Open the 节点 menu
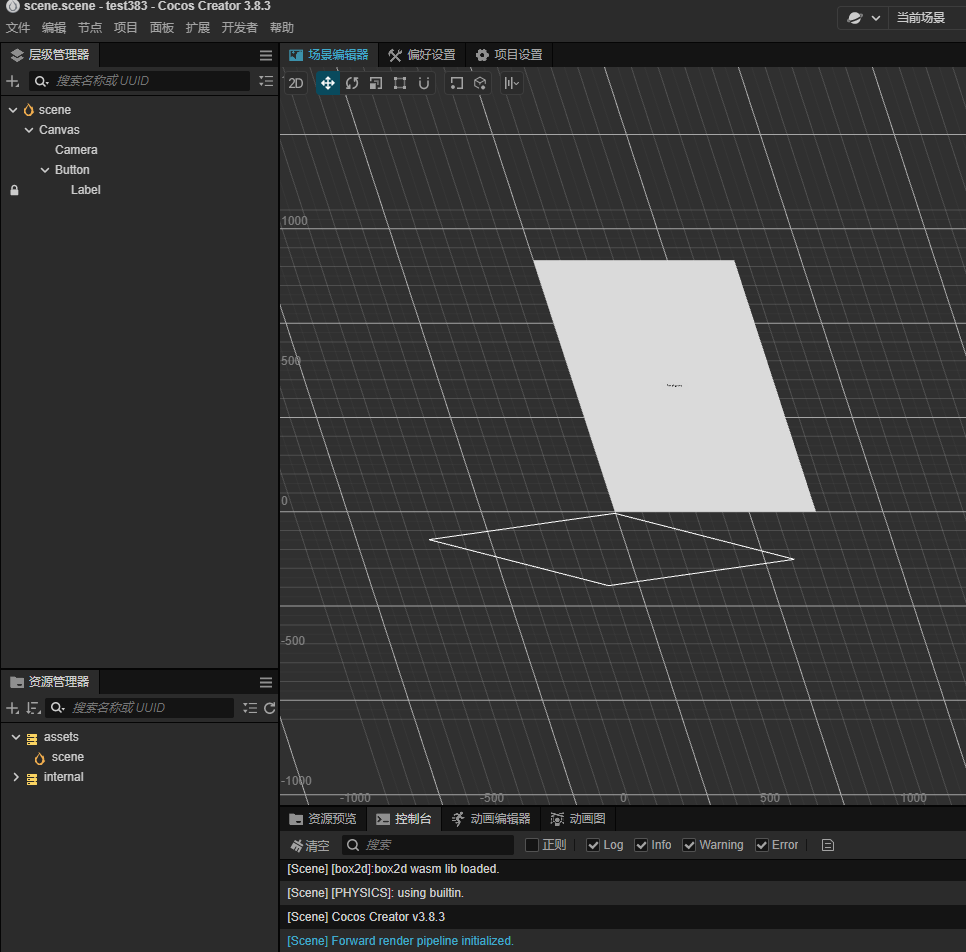Image resolution: width=966 pixels, height=952 pixels. coord(90,28)
